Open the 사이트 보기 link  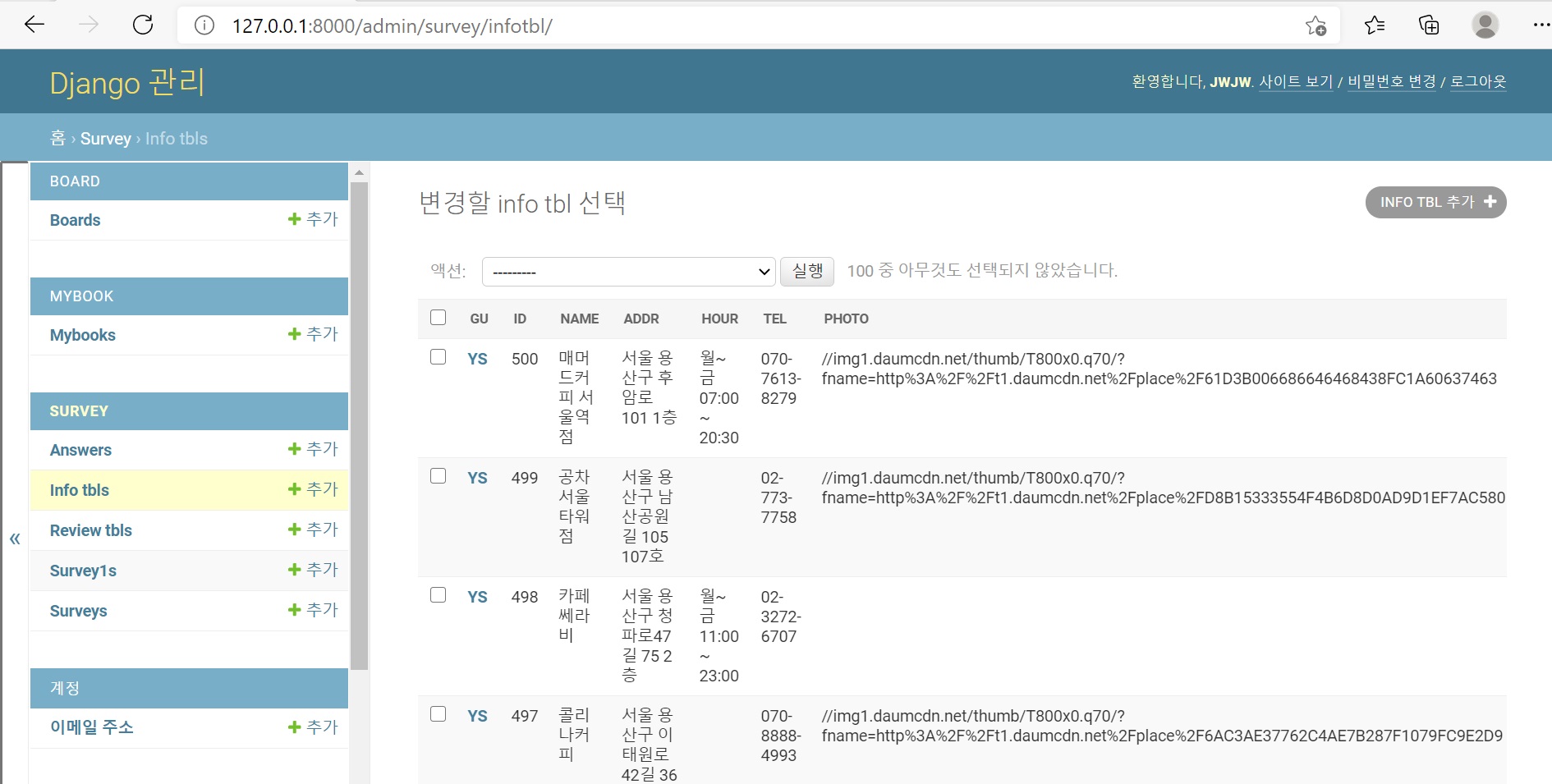(x=1296, y=82)
